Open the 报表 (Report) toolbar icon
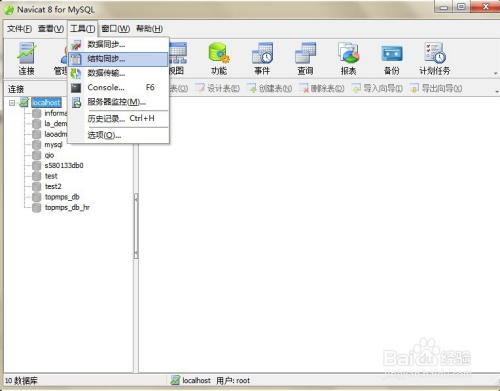The image size is (500, 391). coord(348,59)
